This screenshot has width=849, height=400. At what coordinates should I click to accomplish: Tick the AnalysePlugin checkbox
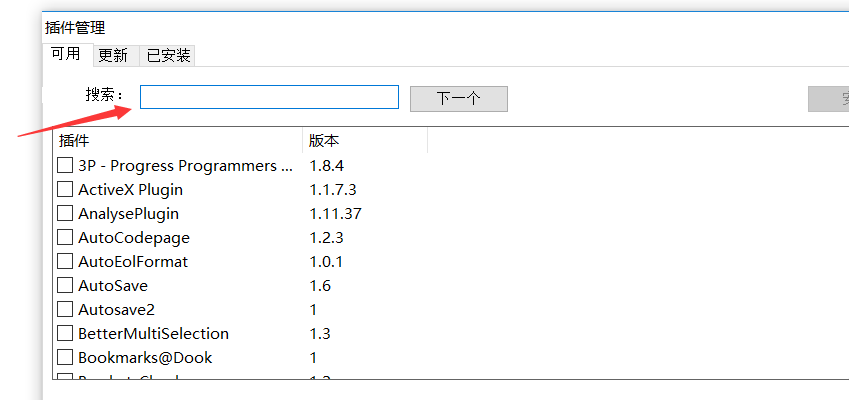point(65,214)
